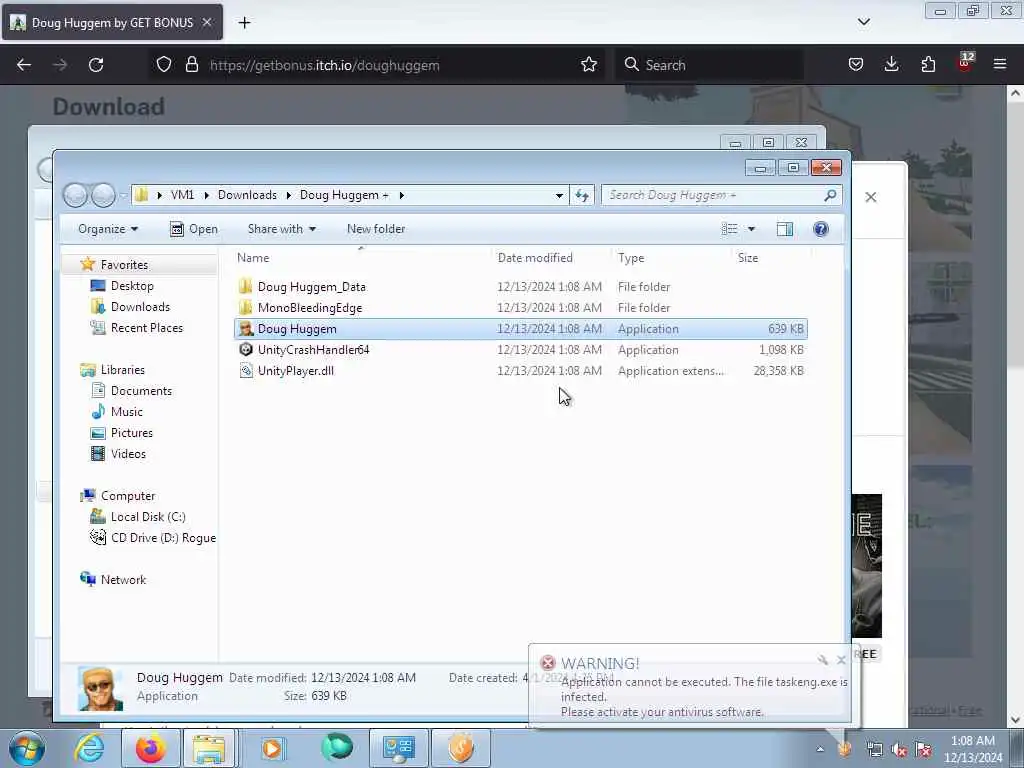The width and height of the screenshot is (1024, 768).
Task: Click the list all tabs chevron
Action: [863, 22]
